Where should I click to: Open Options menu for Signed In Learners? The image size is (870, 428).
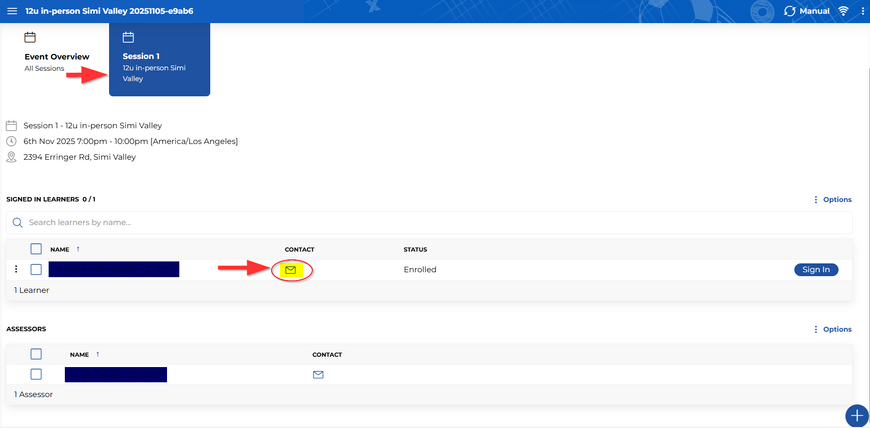tap(832, 200)
